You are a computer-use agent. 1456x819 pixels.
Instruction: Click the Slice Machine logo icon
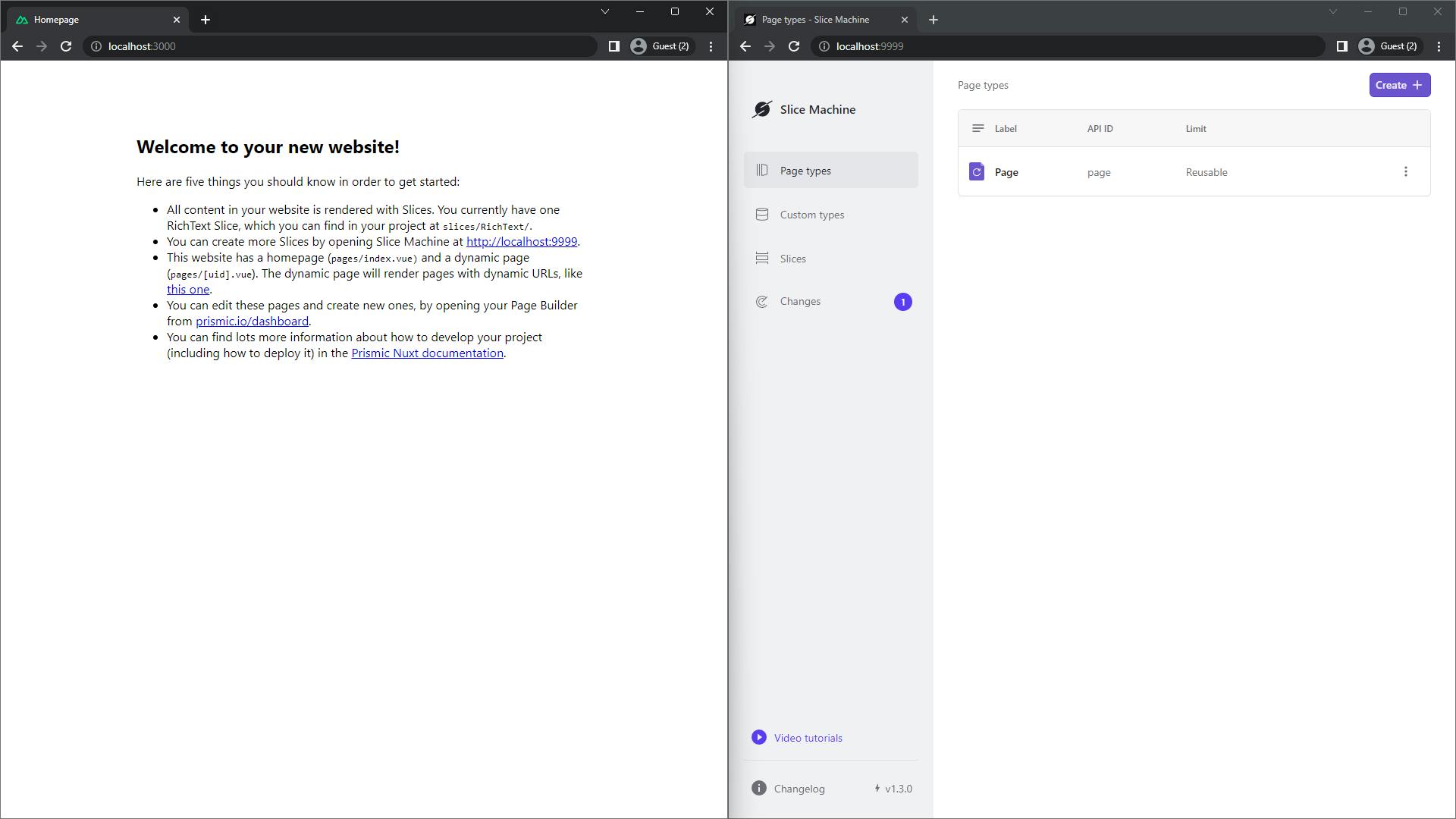tap(761, 109)
